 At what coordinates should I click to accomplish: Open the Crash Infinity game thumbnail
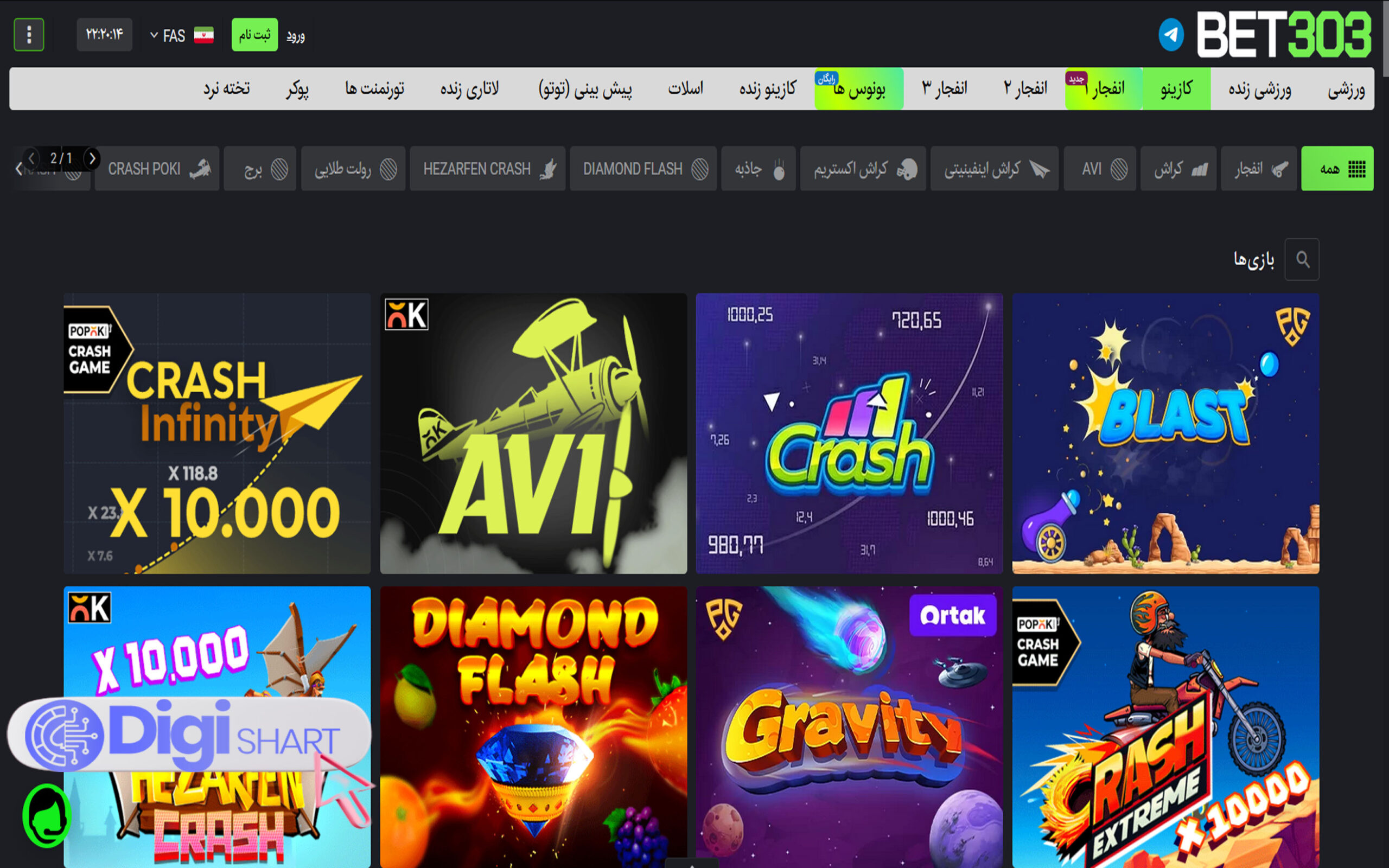[217, 433]
